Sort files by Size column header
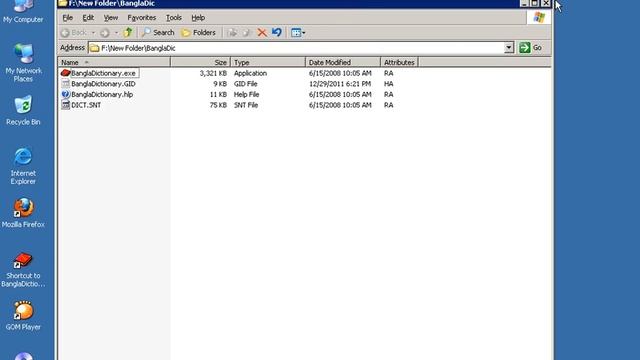Viewport: 640px width, 360px height. pyautogui.click(x=200, y=62)
